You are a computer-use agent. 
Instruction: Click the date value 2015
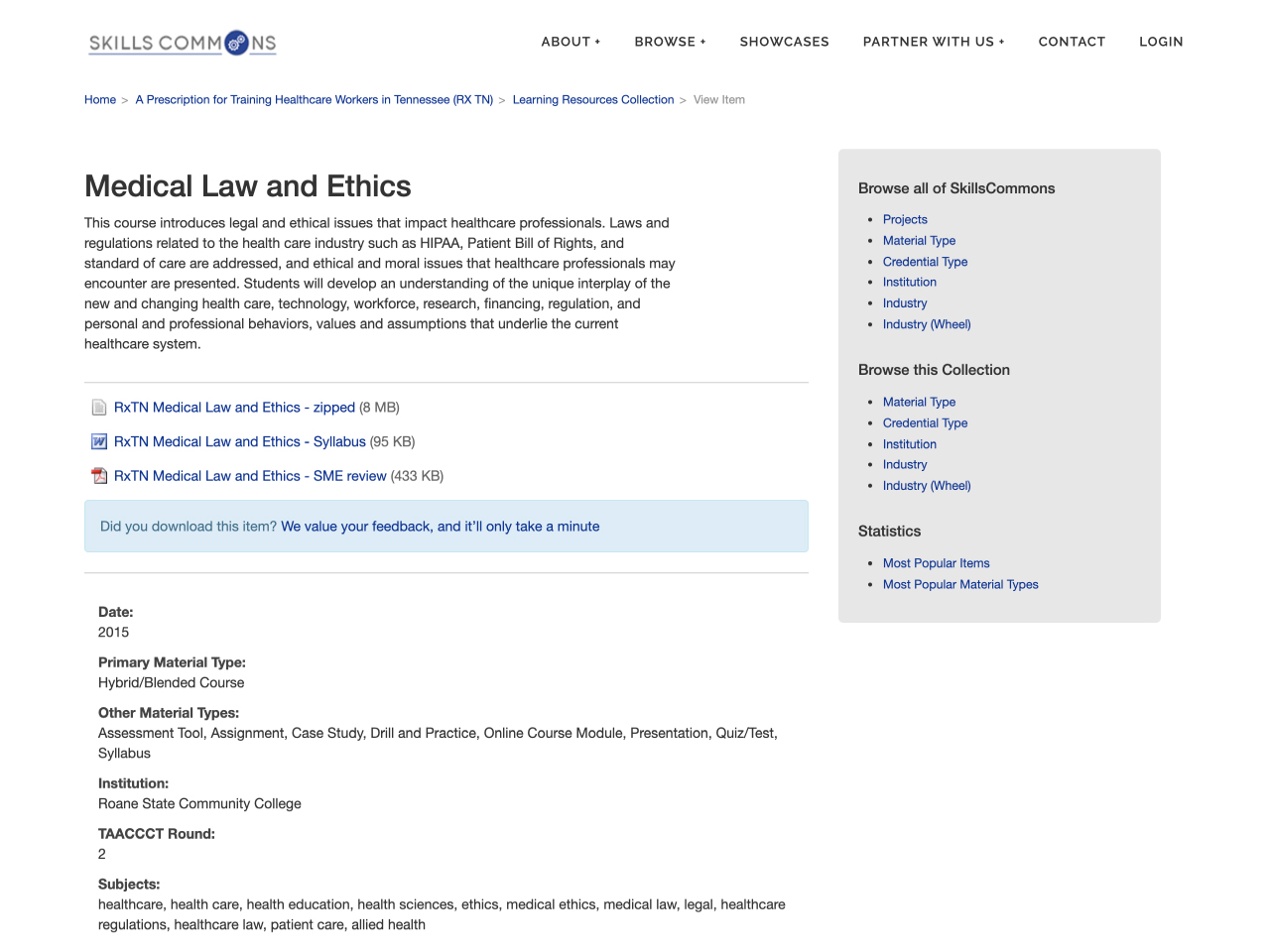point(113,633)
